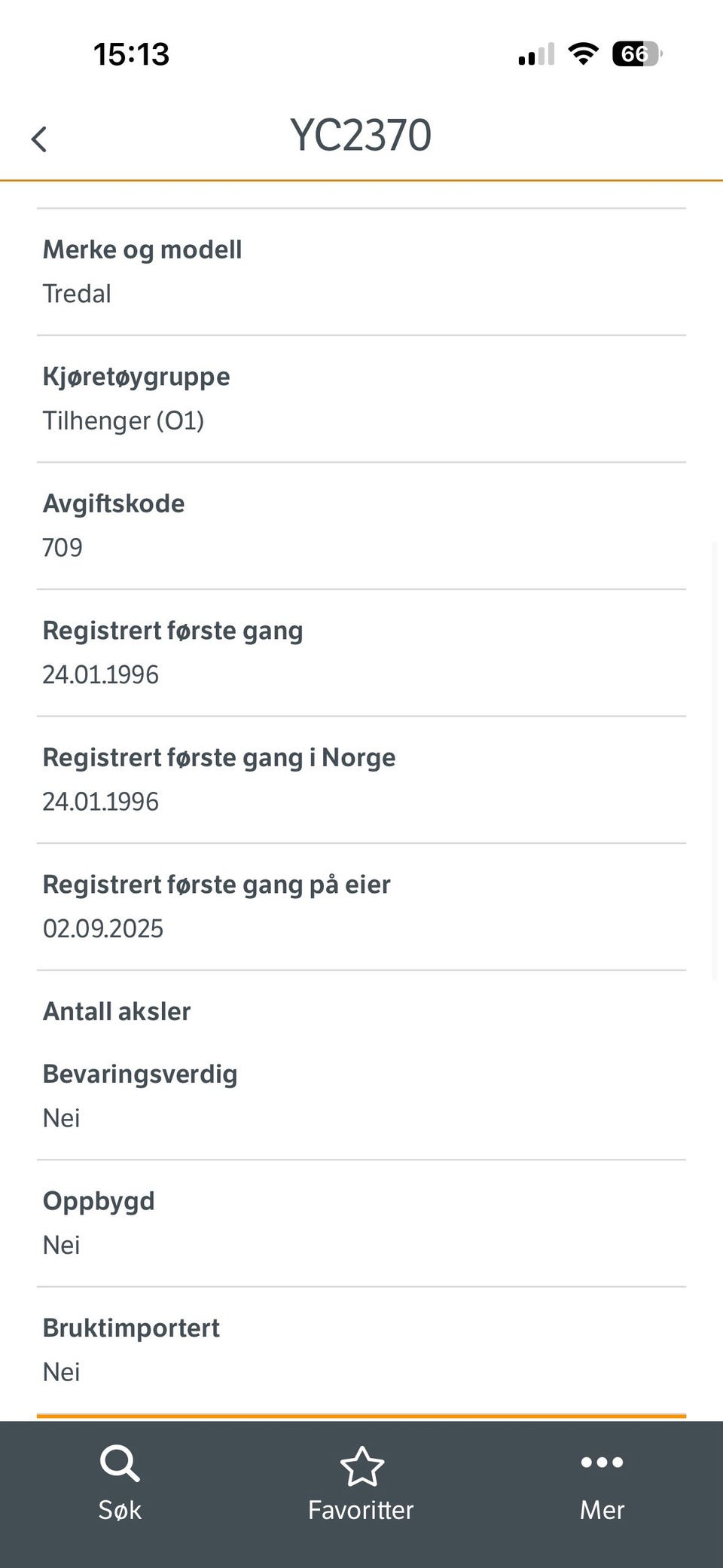Screen dimensions: 723x1568
Task: Tap the Søk magnifier icon
Action: (120, 1464)
